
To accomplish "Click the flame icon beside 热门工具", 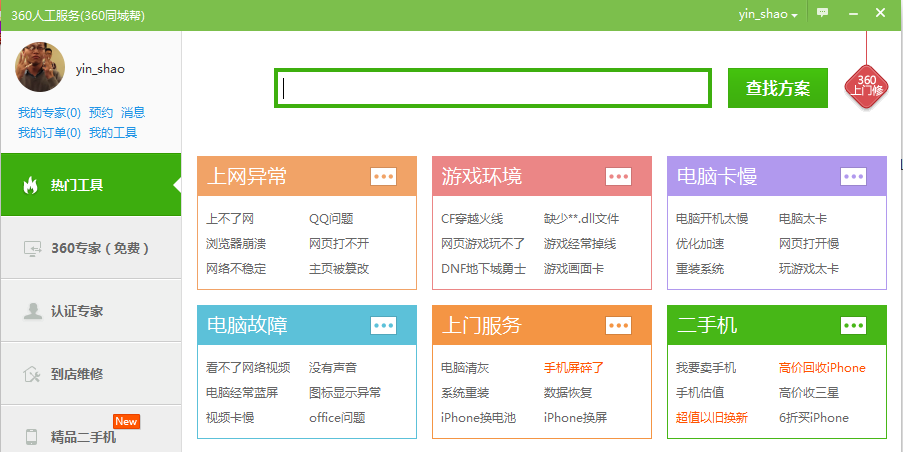I will [30, 185].
